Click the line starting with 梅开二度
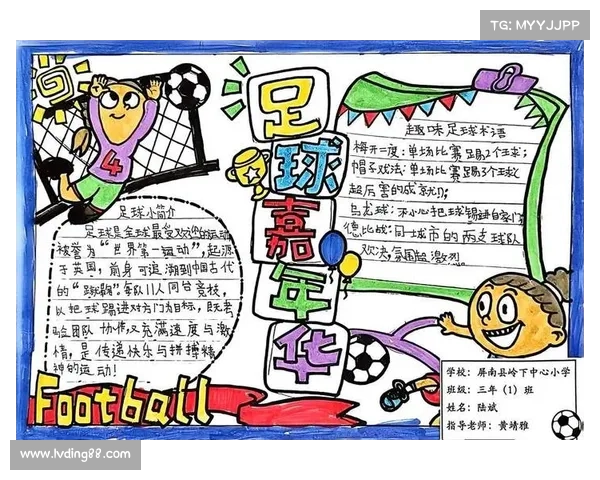 (x=440, y=151)
